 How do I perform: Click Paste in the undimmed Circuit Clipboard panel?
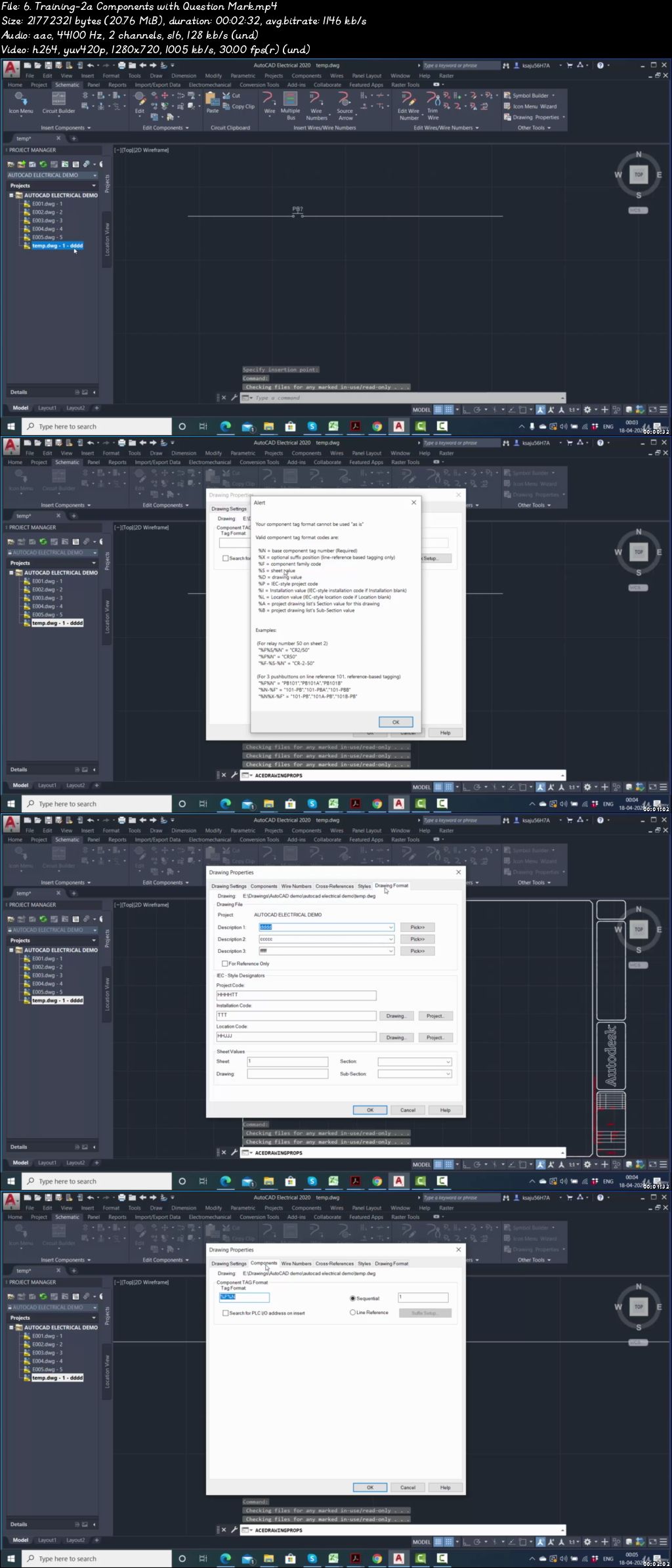[x=212, y=103]
